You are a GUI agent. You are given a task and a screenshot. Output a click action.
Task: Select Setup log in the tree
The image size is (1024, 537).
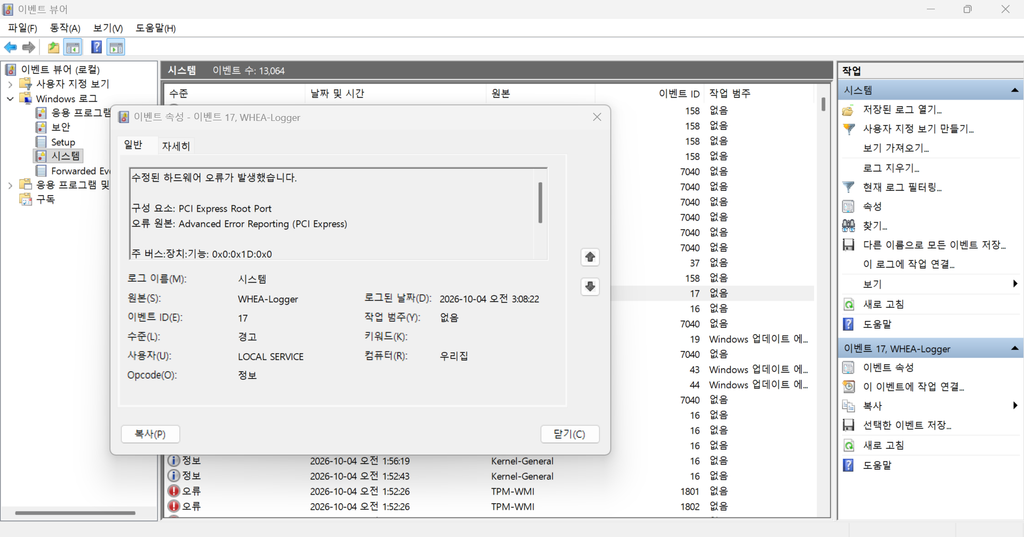click(x=63, y=142)
